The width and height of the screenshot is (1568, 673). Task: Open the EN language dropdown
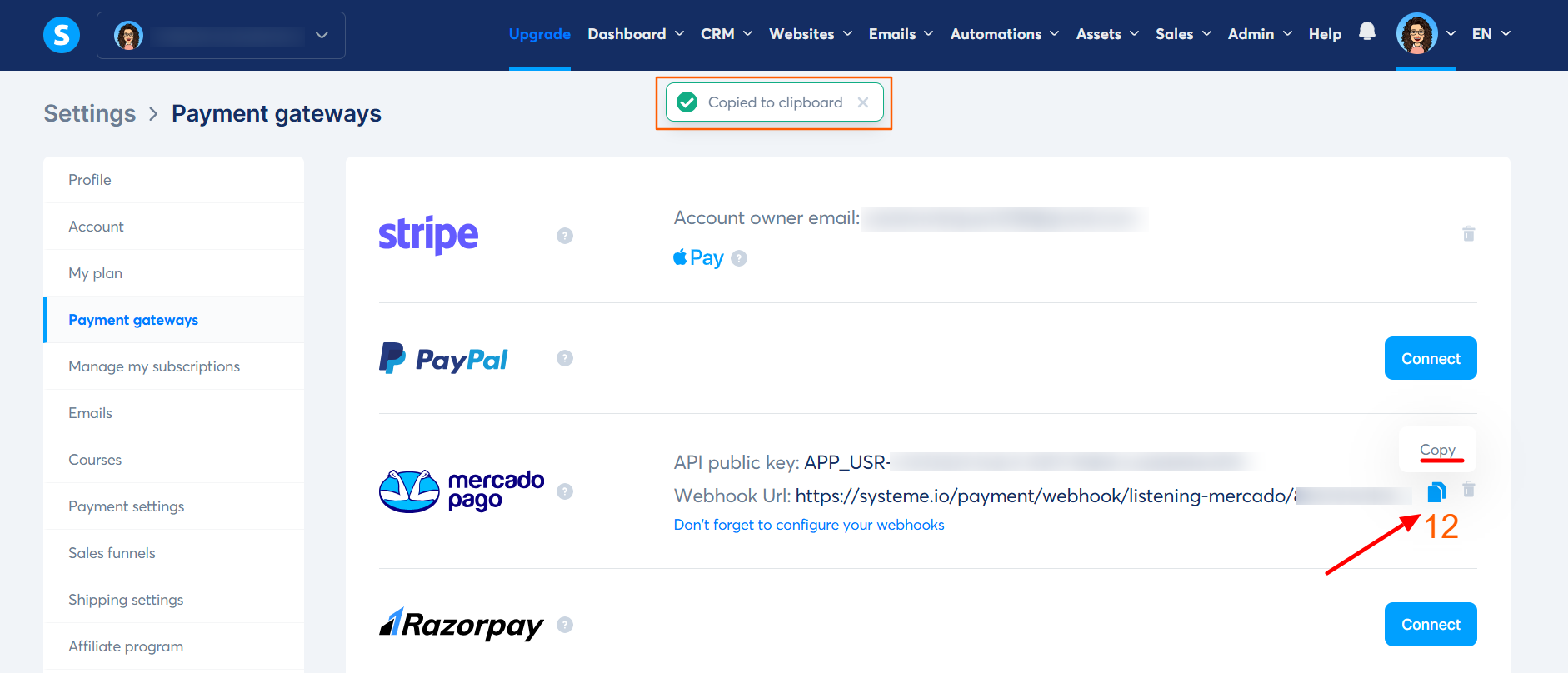(x=1491, y=34)
